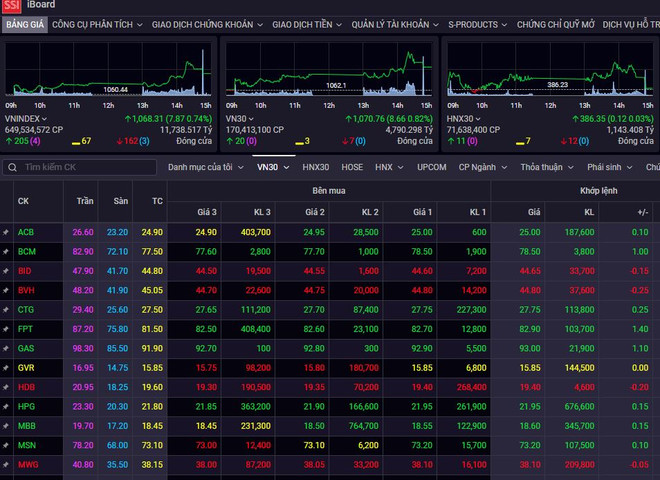
Task: Pin the BID stock row
Action: coord(6,271)
